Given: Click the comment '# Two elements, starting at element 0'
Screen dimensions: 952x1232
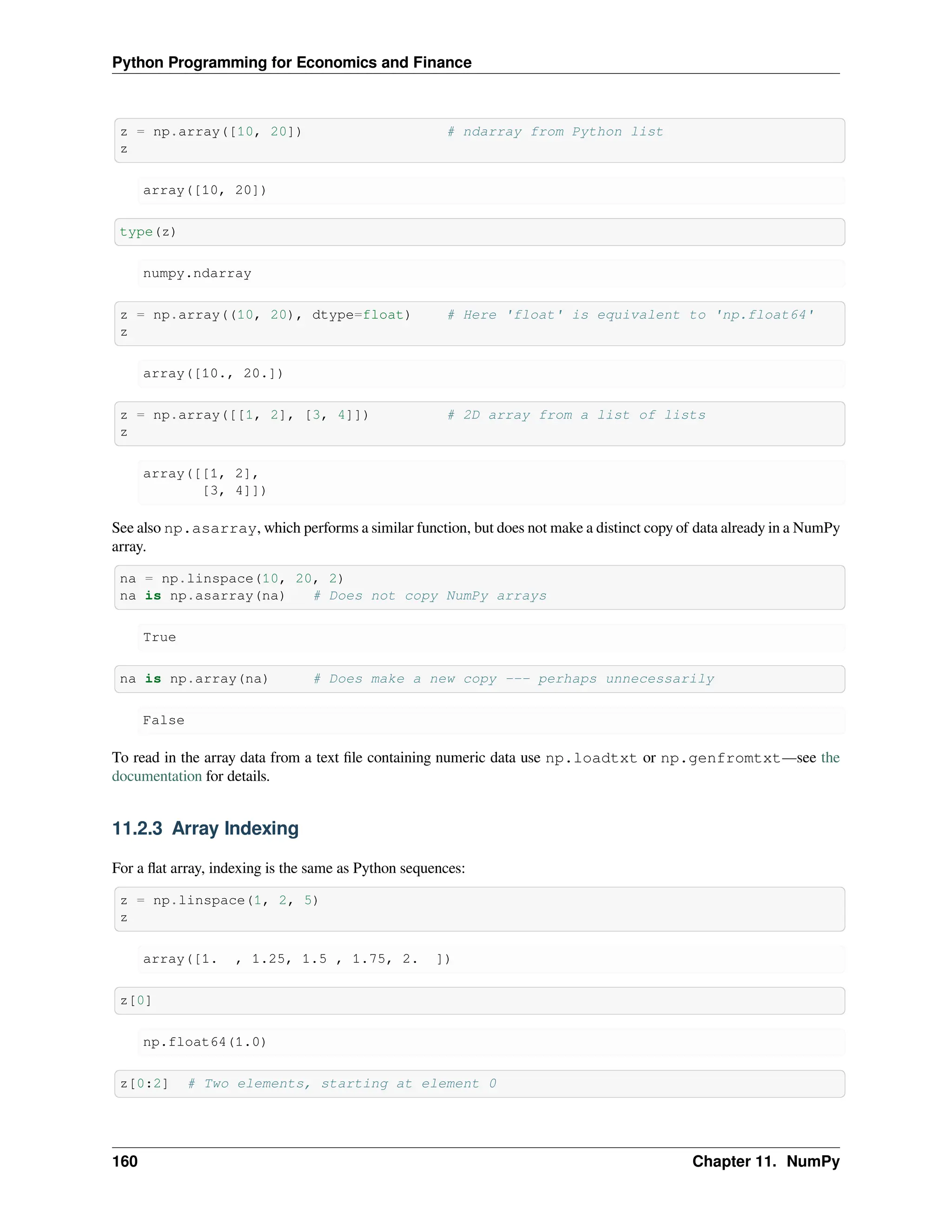Looking at the screenshot, I should click(342, 1084).
